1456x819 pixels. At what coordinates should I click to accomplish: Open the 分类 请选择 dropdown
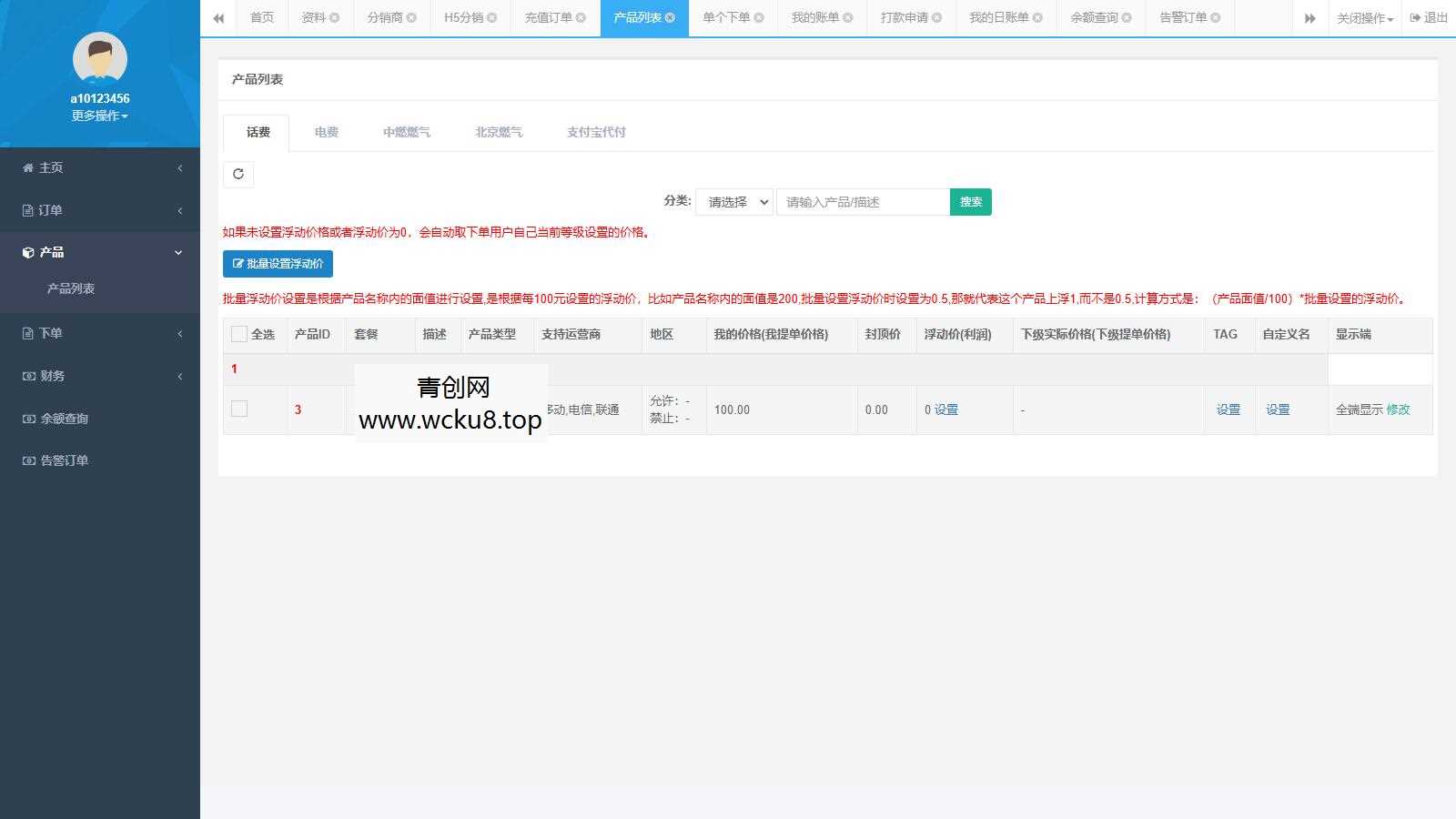tap(733, 202)
